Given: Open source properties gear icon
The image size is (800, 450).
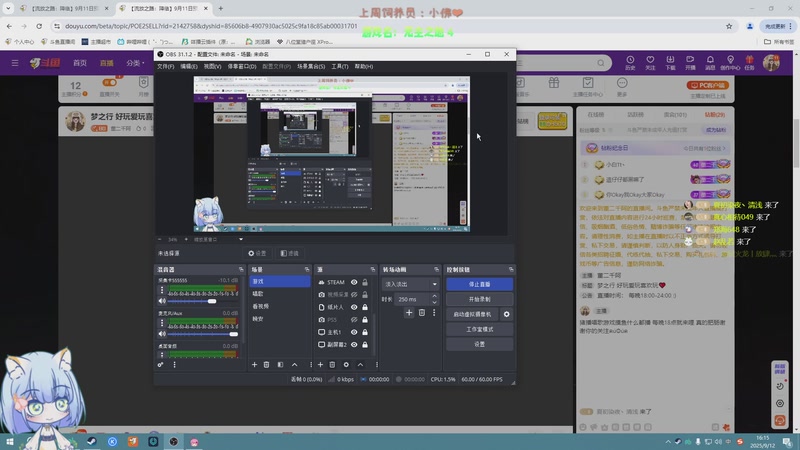Looking at the screenshot, I should [x=346, y=364].
